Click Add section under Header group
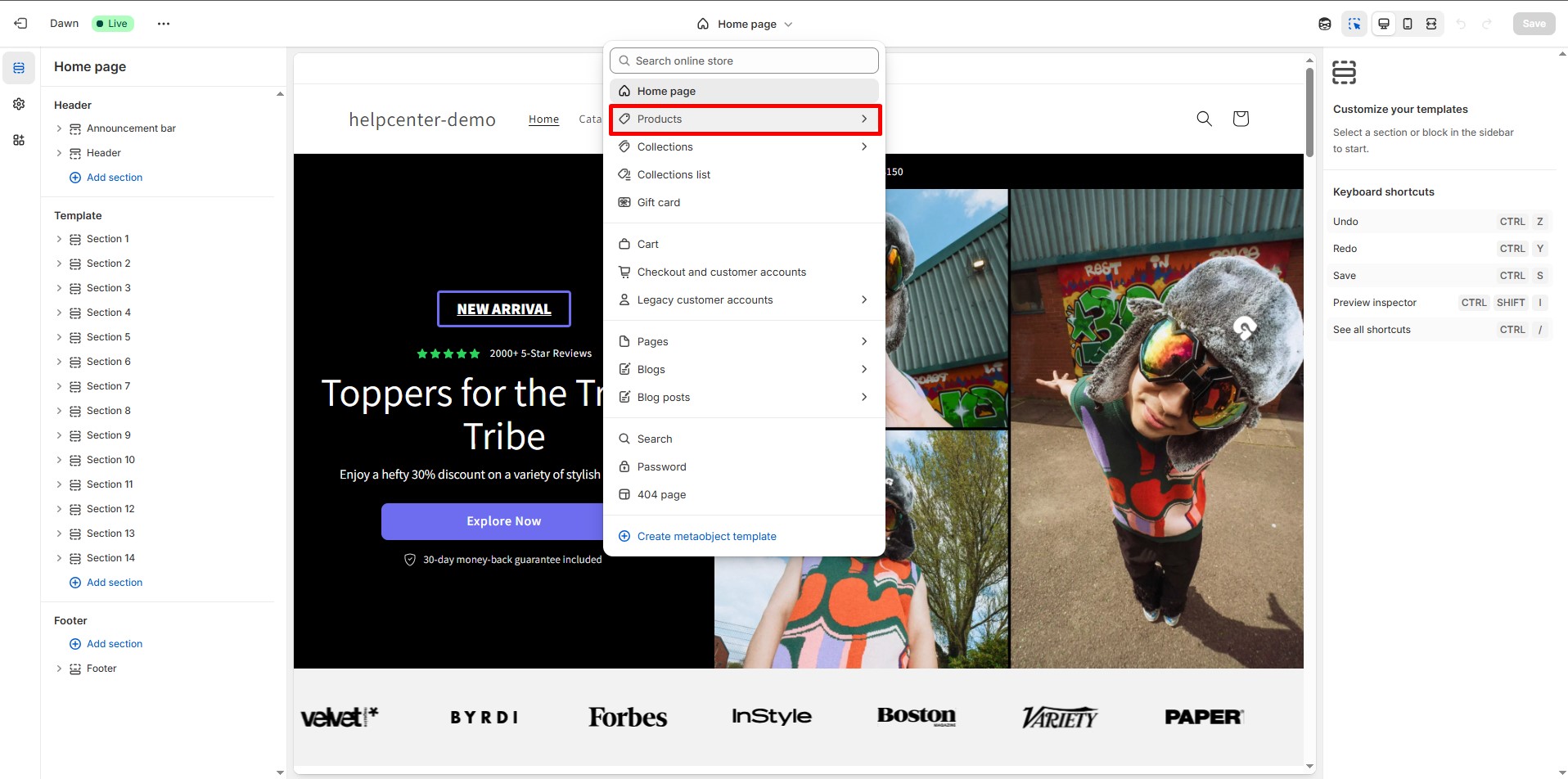Viewport: 1568px width, 779px height. click(106, 178)
